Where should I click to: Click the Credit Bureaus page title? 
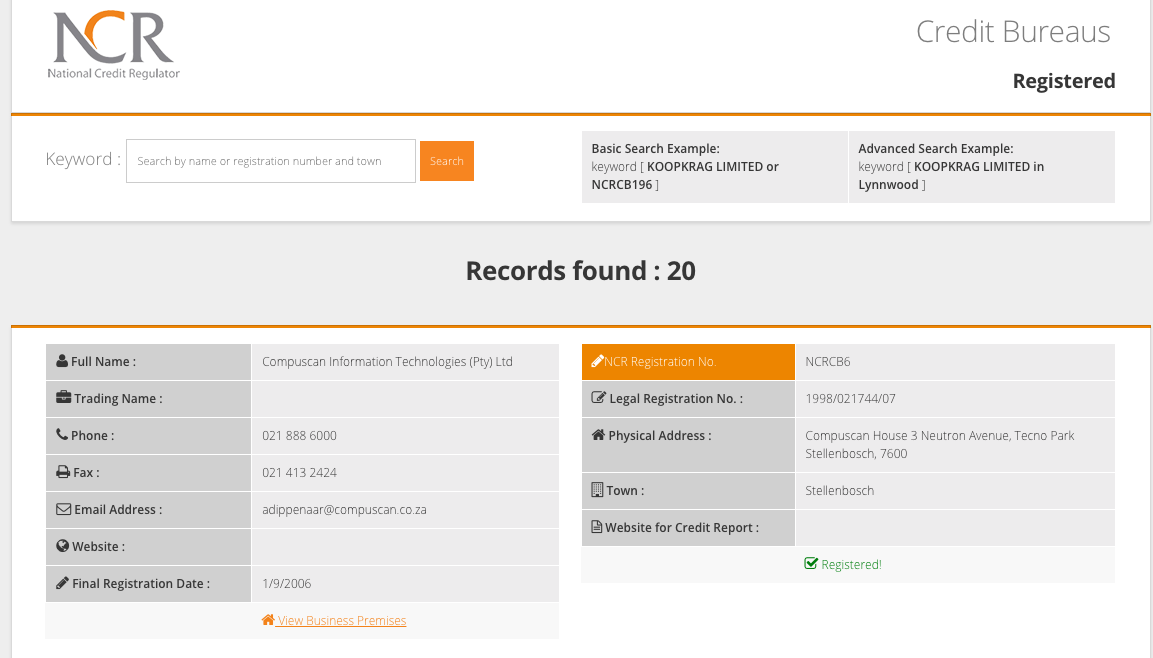pyautogui.click(x=1013, y=32)
